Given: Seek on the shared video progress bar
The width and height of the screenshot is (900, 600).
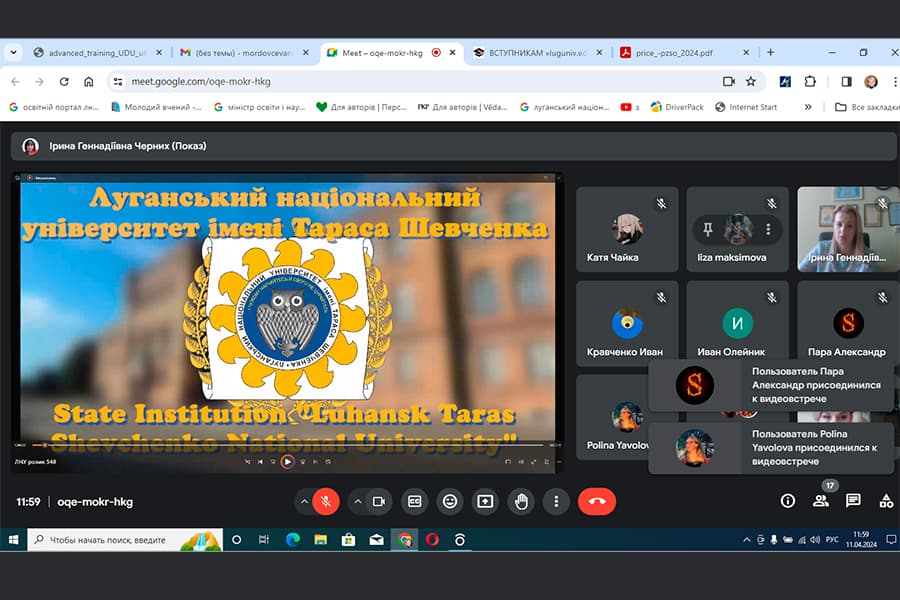Looking at the screenshot, I should coord(287,445).
